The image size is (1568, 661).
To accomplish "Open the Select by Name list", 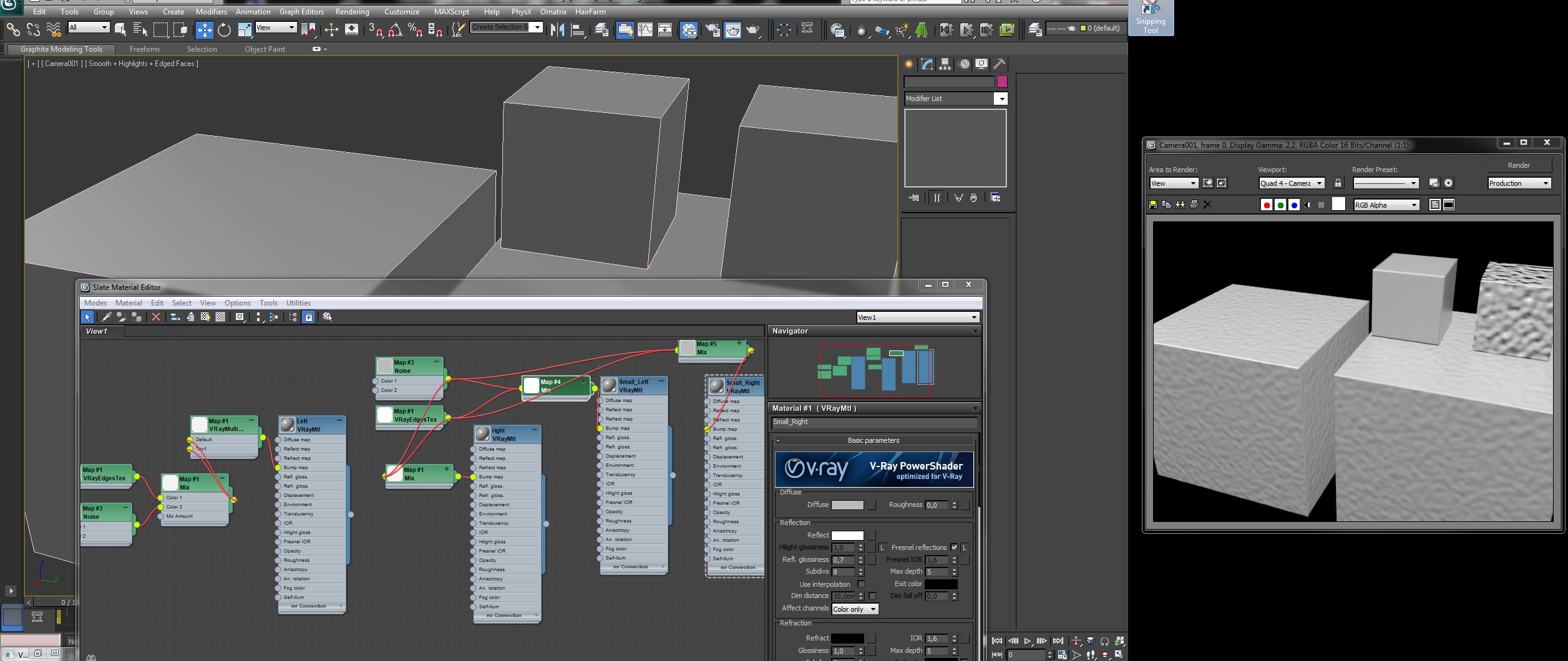I will tap(140, 29).
